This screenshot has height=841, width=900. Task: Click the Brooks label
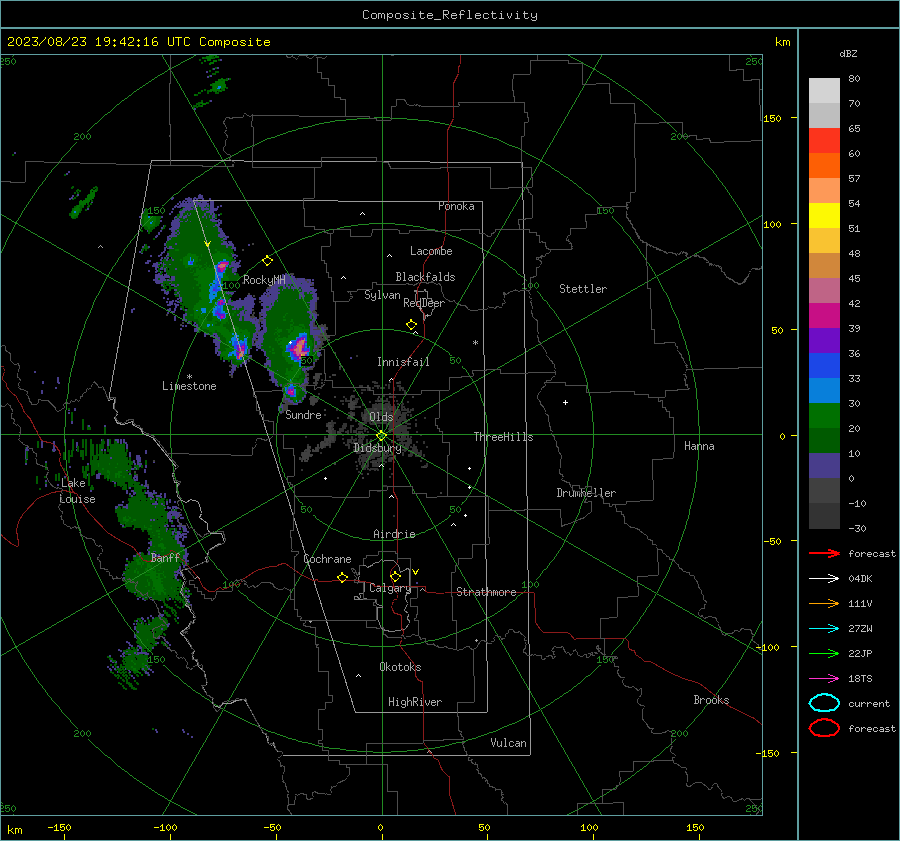(x=711, y=700)
